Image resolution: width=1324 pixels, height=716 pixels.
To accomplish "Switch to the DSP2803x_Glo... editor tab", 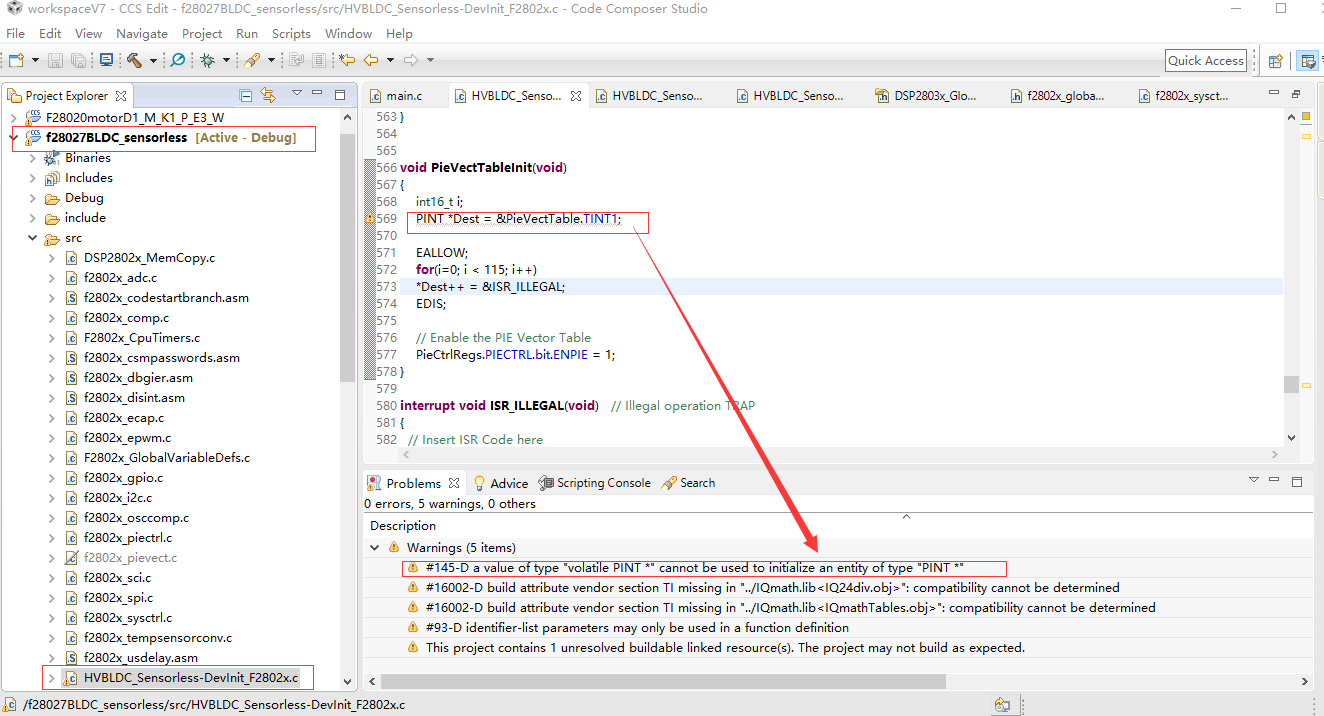I will click(926, 96).
